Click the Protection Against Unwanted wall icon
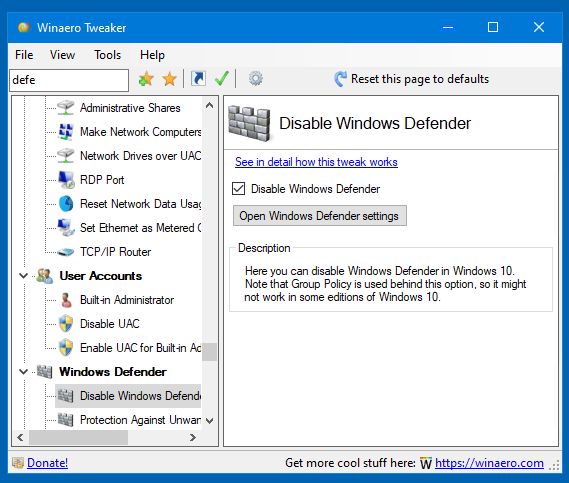569x483 pixels. pyautogui.click(x=66, y=420)
